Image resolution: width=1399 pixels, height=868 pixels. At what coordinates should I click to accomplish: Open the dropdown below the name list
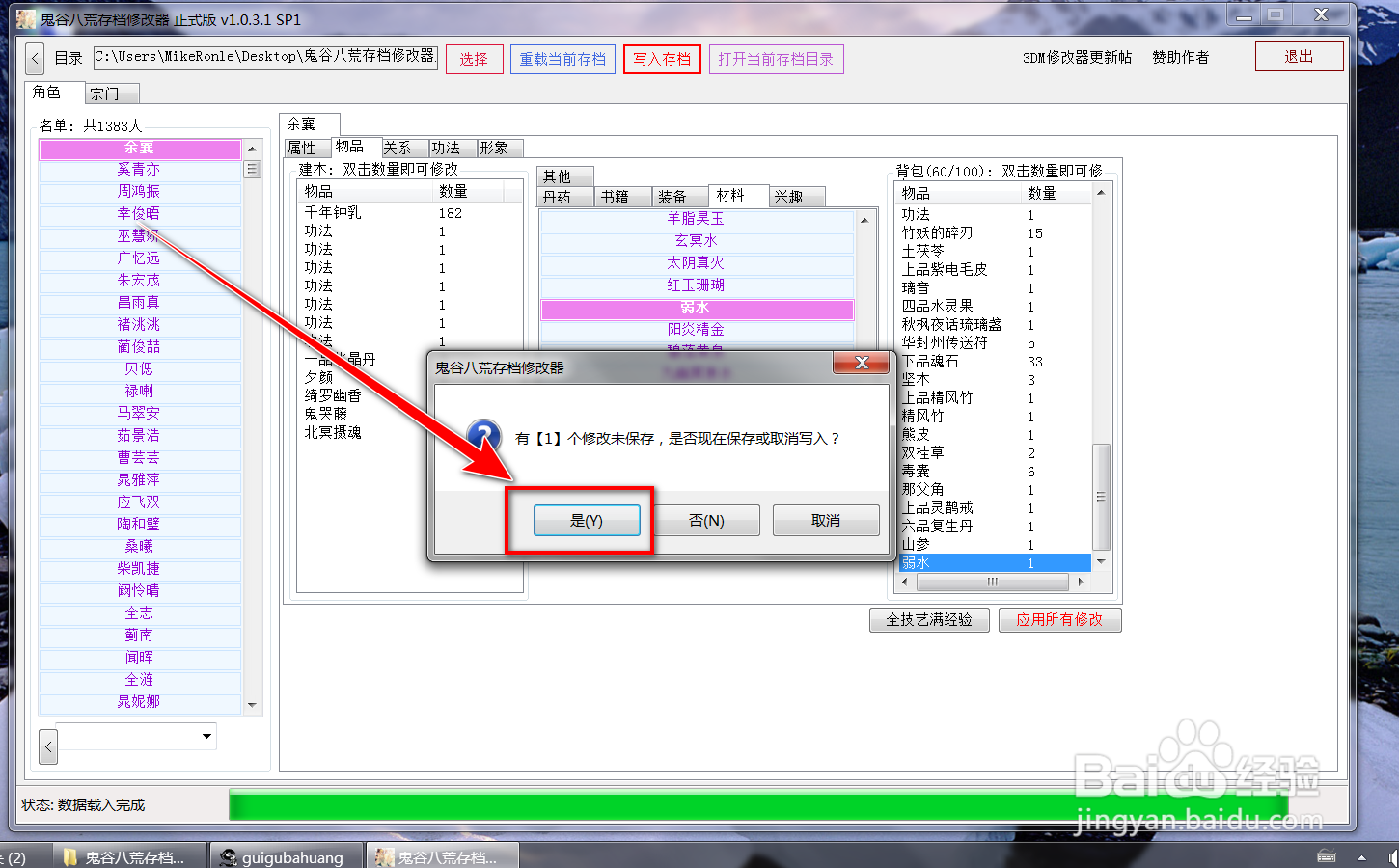206,736
